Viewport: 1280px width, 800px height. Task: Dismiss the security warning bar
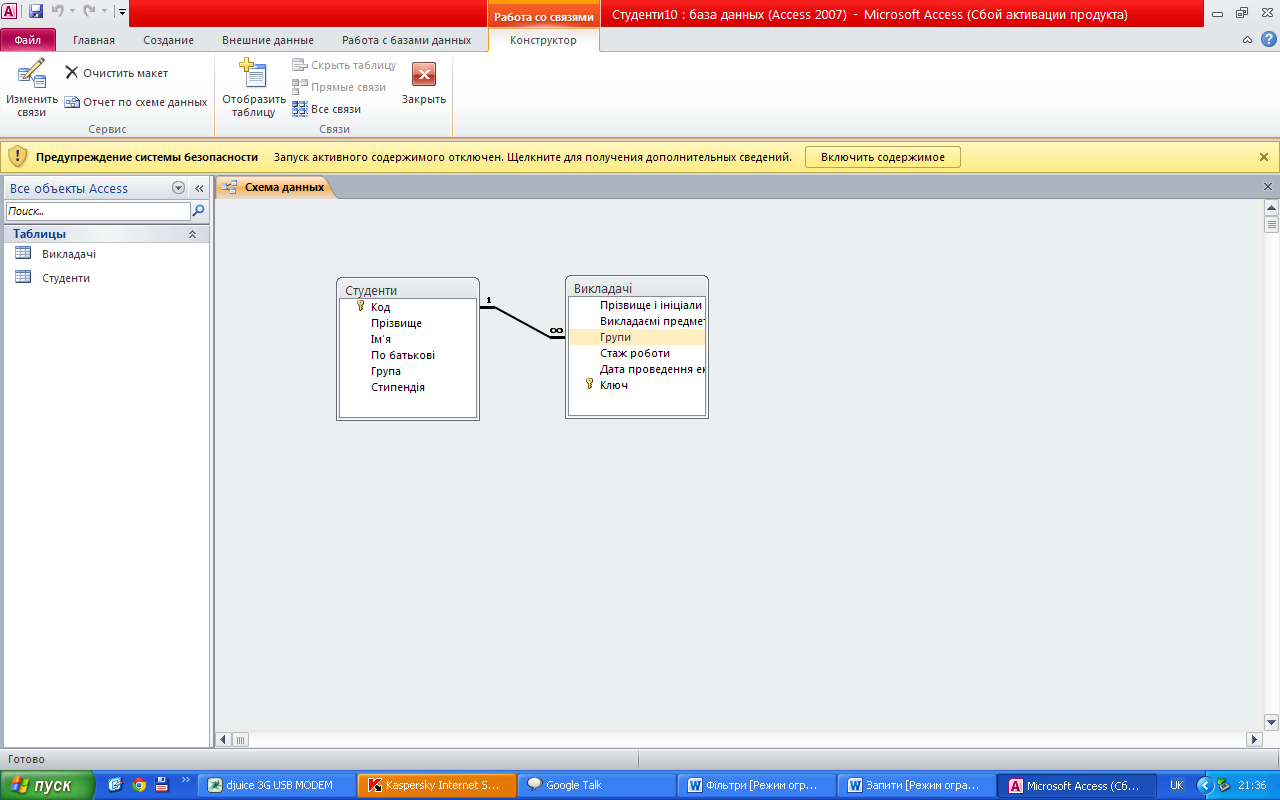1263,157
